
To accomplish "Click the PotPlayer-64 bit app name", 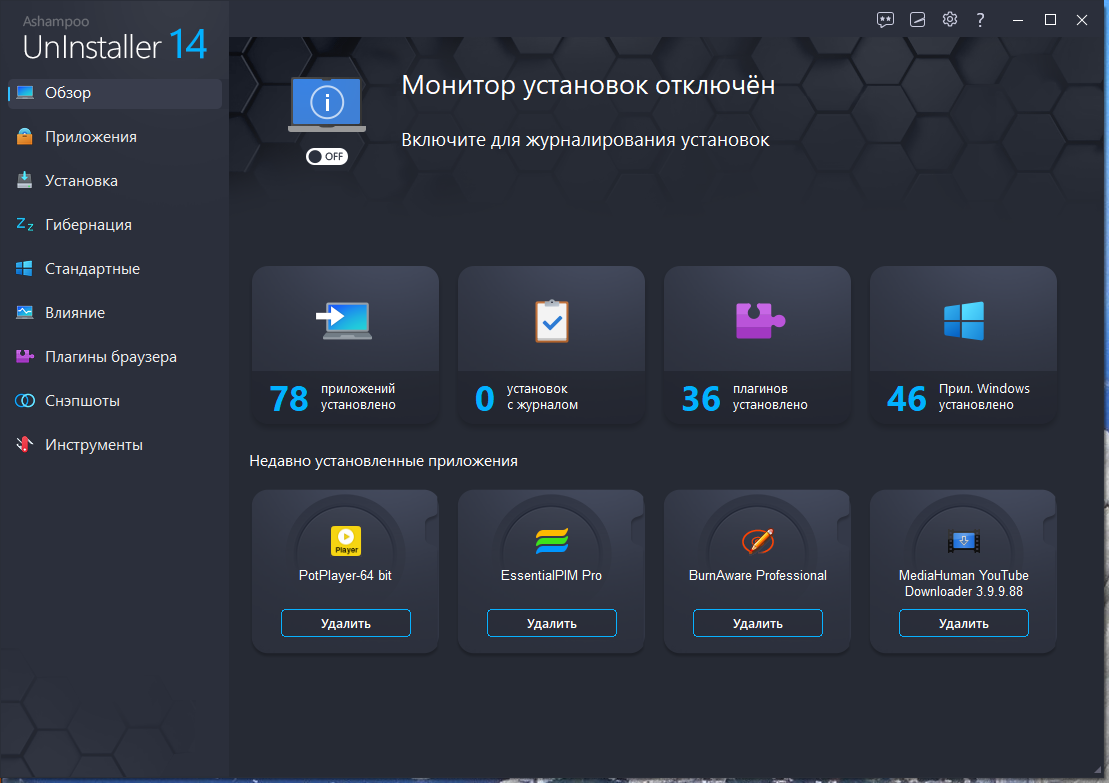I will [x=345, y=576].
